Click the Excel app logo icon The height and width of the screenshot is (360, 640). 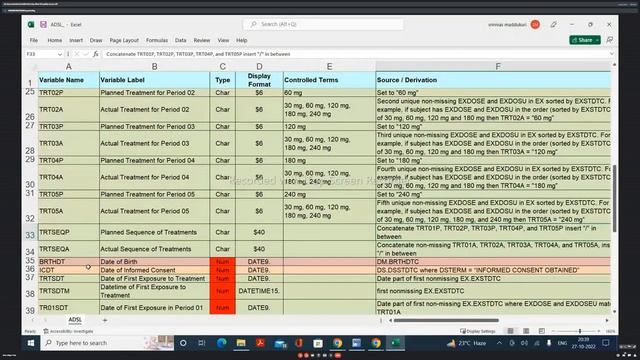point(31,24)
